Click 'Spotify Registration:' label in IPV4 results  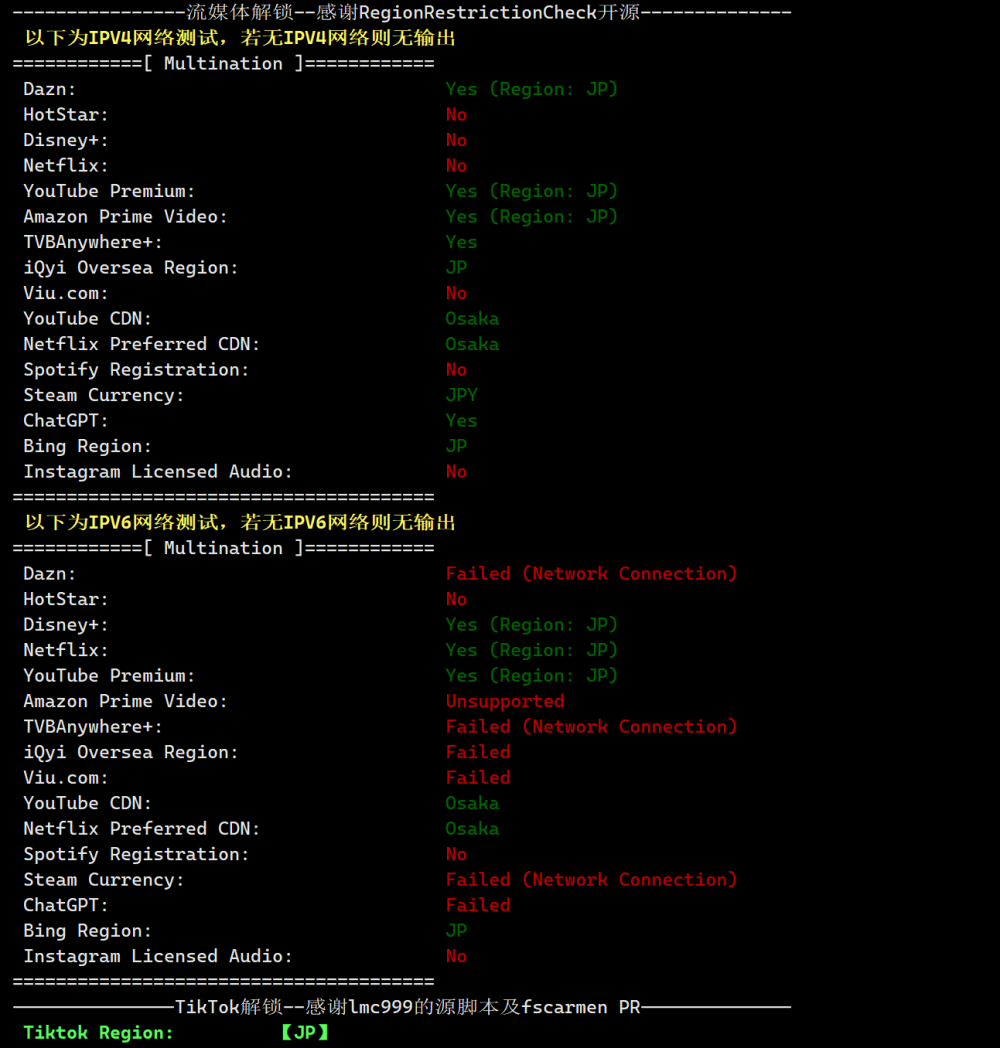click(136, 370)
